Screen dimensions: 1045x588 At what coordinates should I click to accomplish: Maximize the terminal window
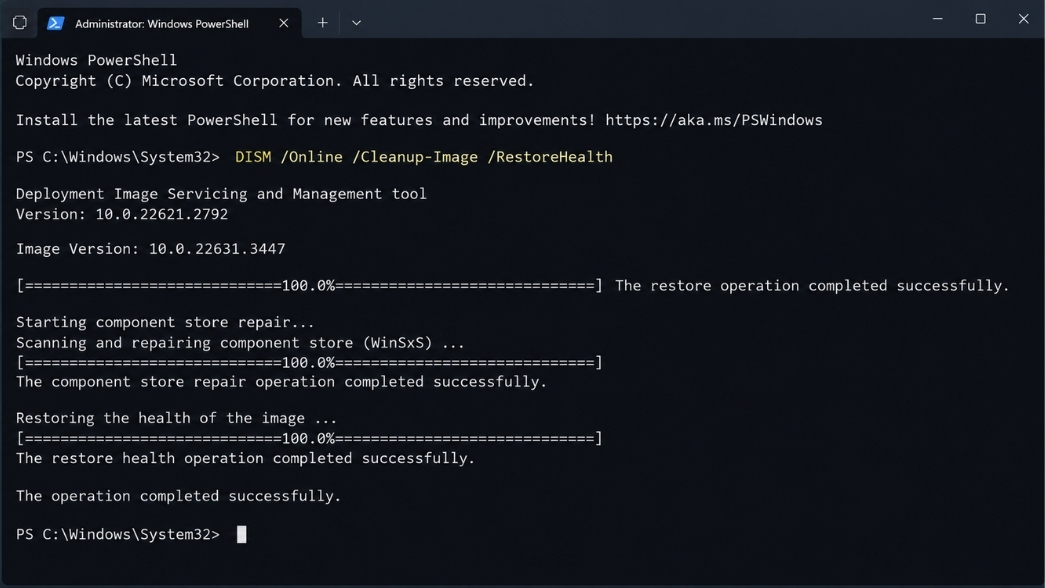(980, 19)
